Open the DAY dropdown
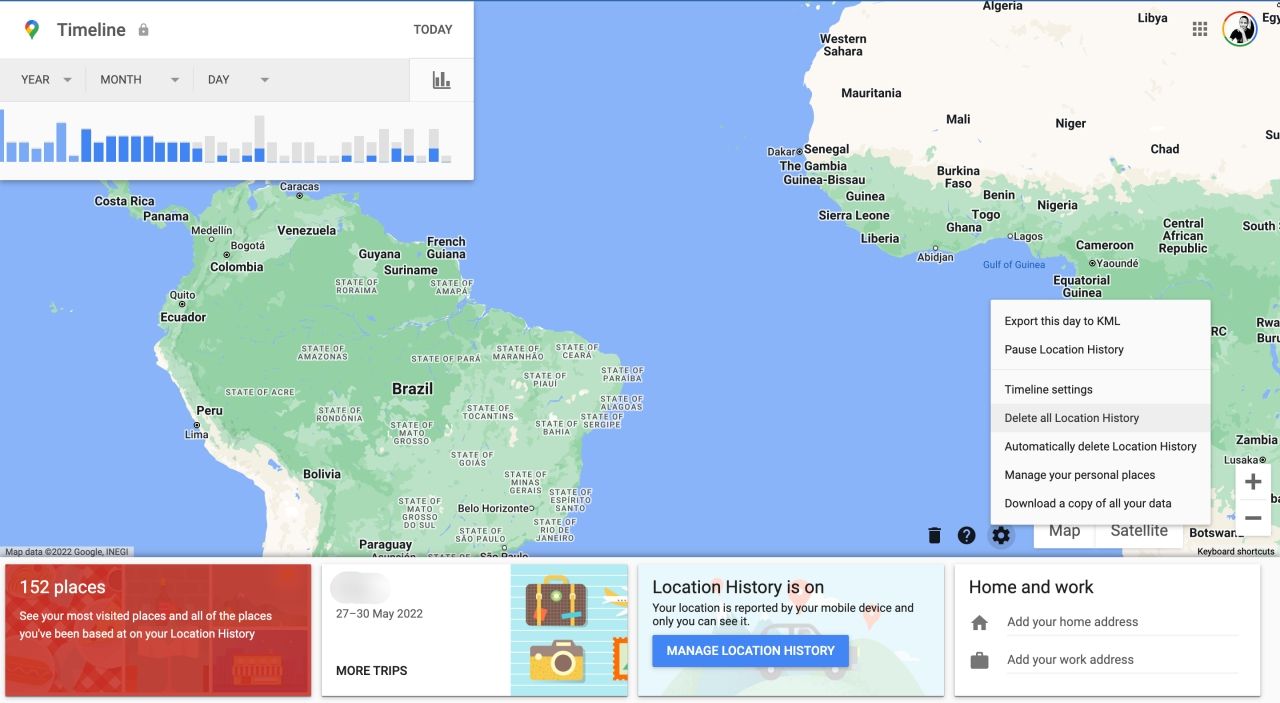 coord(238,80)
